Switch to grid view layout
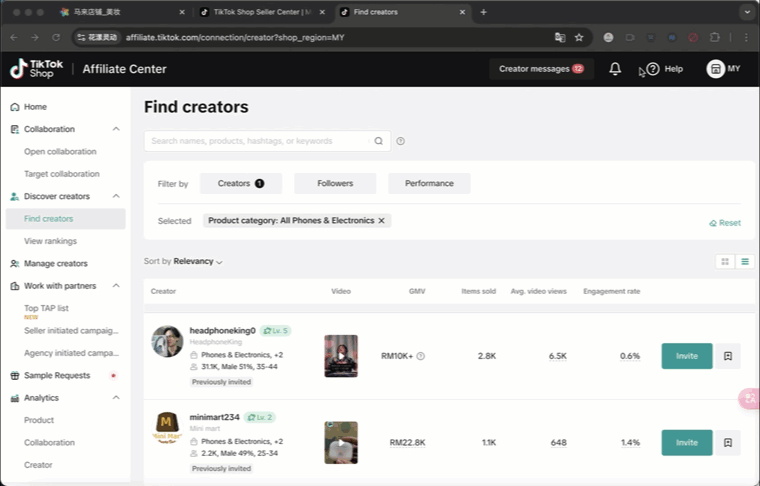This screenshot has height=486, width=760. pos(725,261)
